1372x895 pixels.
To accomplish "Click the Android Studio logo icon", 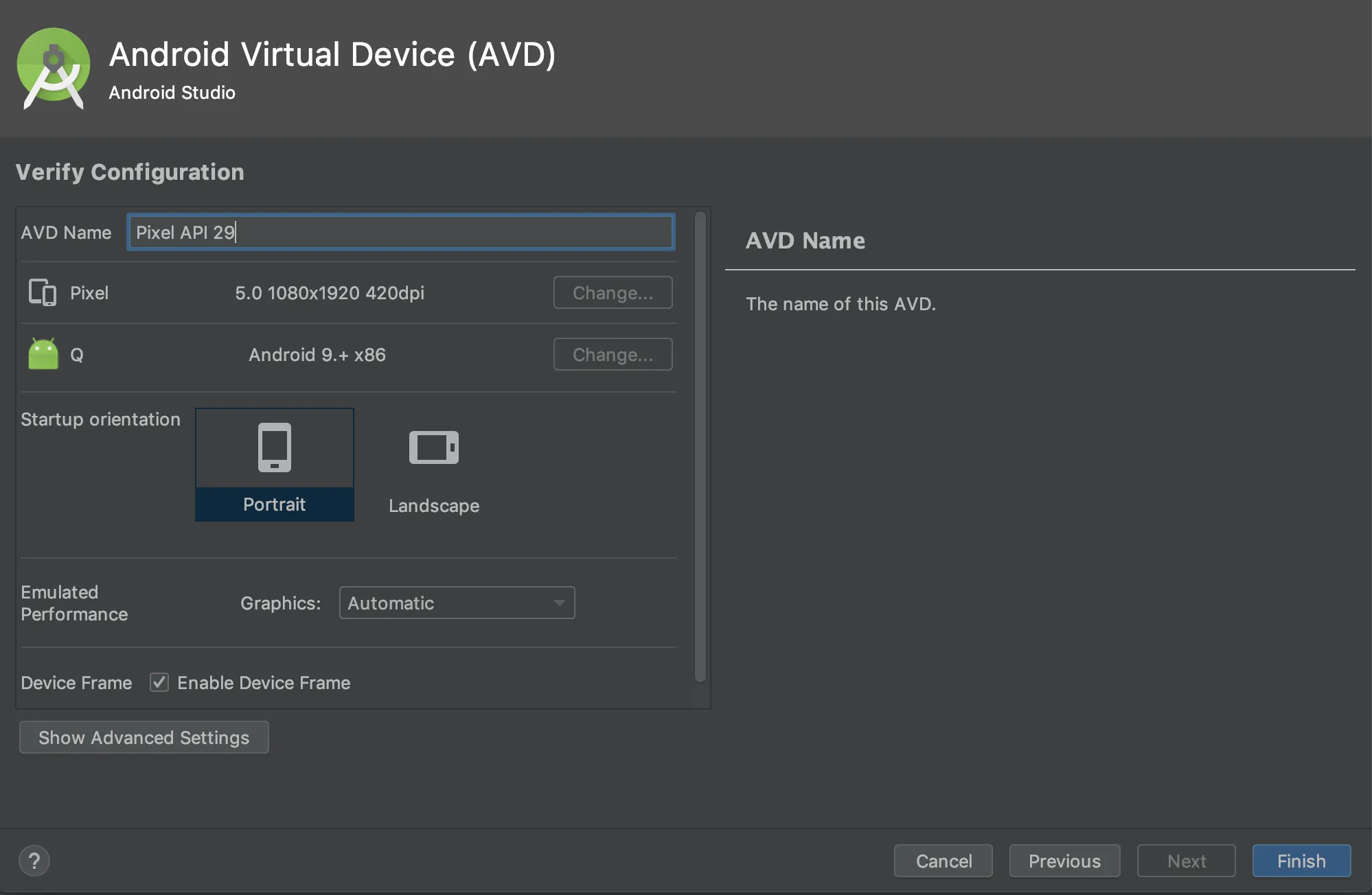I will [53, 68].
